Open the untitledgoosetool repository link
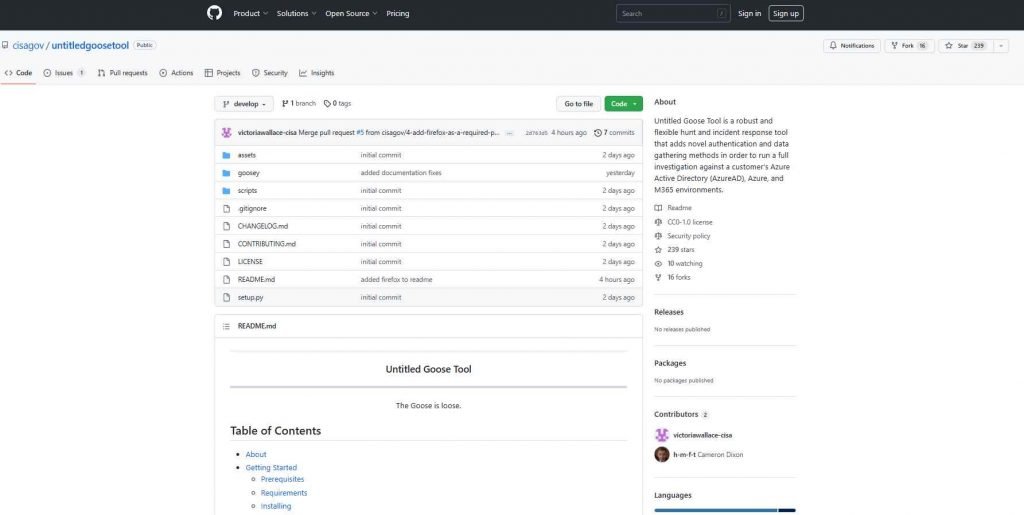This screenshot has width=1024, height=515. click(90, 46)
